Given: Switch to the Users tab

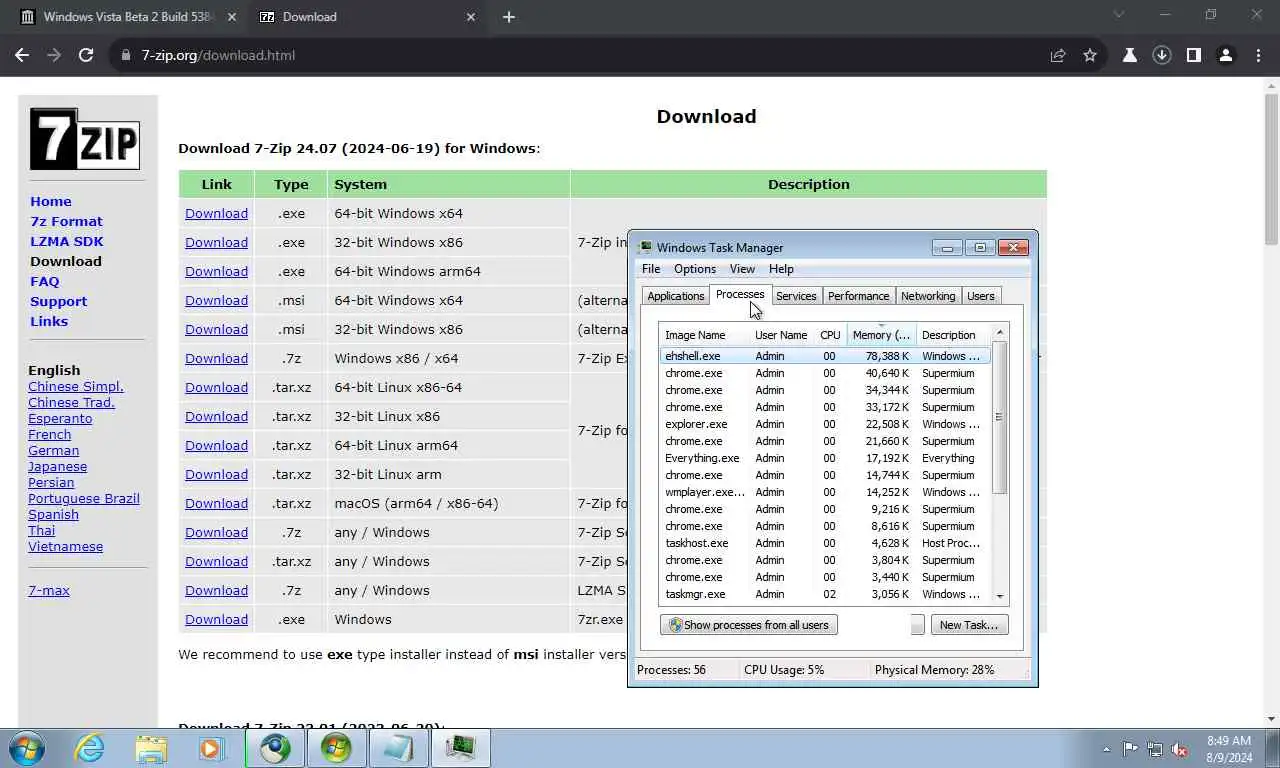Looking at the screenshot, I should [981, 296].
